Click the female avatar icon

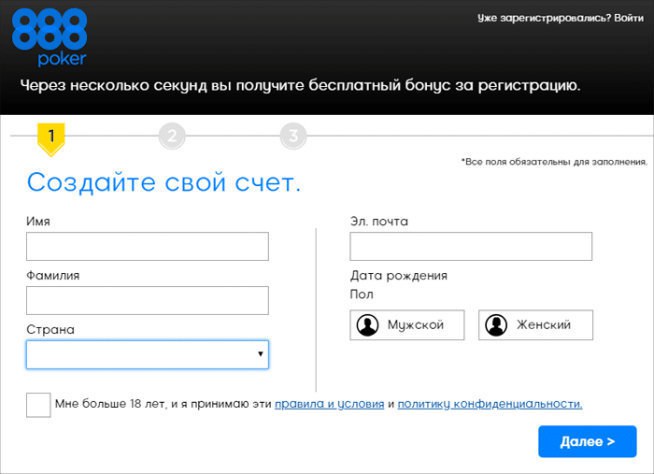point(496,325)
